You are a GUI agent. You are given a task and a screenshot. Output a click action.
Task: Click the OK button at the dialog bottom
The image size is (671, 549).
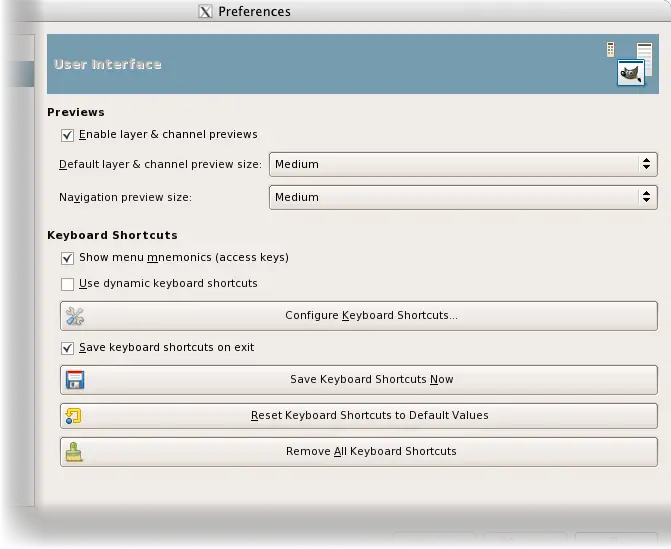click(x=616, y=543)
